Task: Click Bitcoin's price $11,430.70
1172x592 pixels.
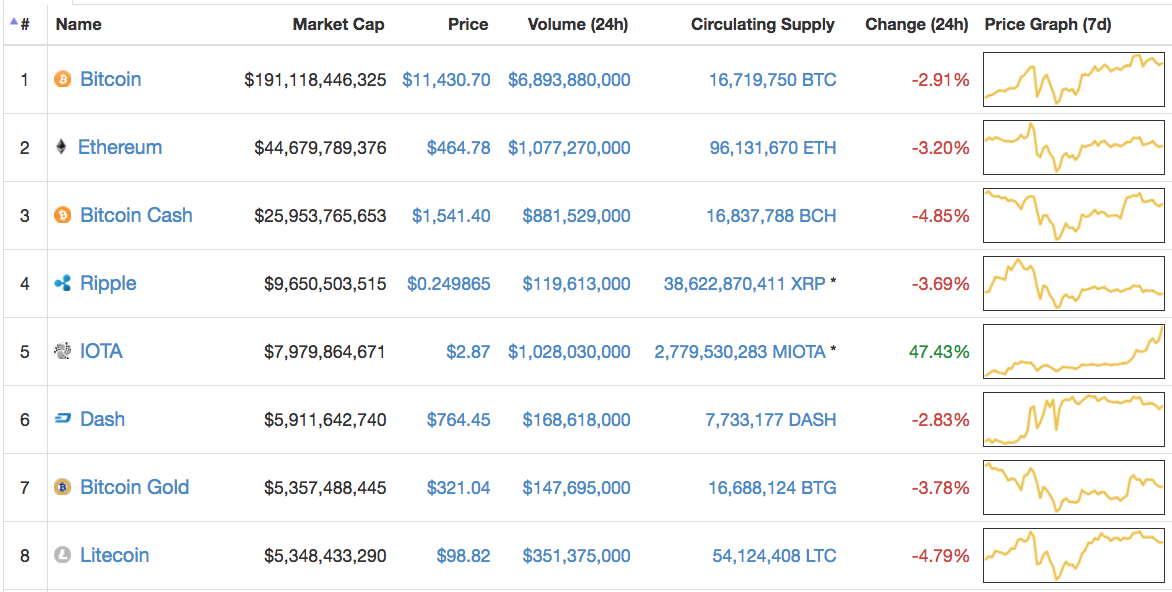Action: tap(446, 79)
